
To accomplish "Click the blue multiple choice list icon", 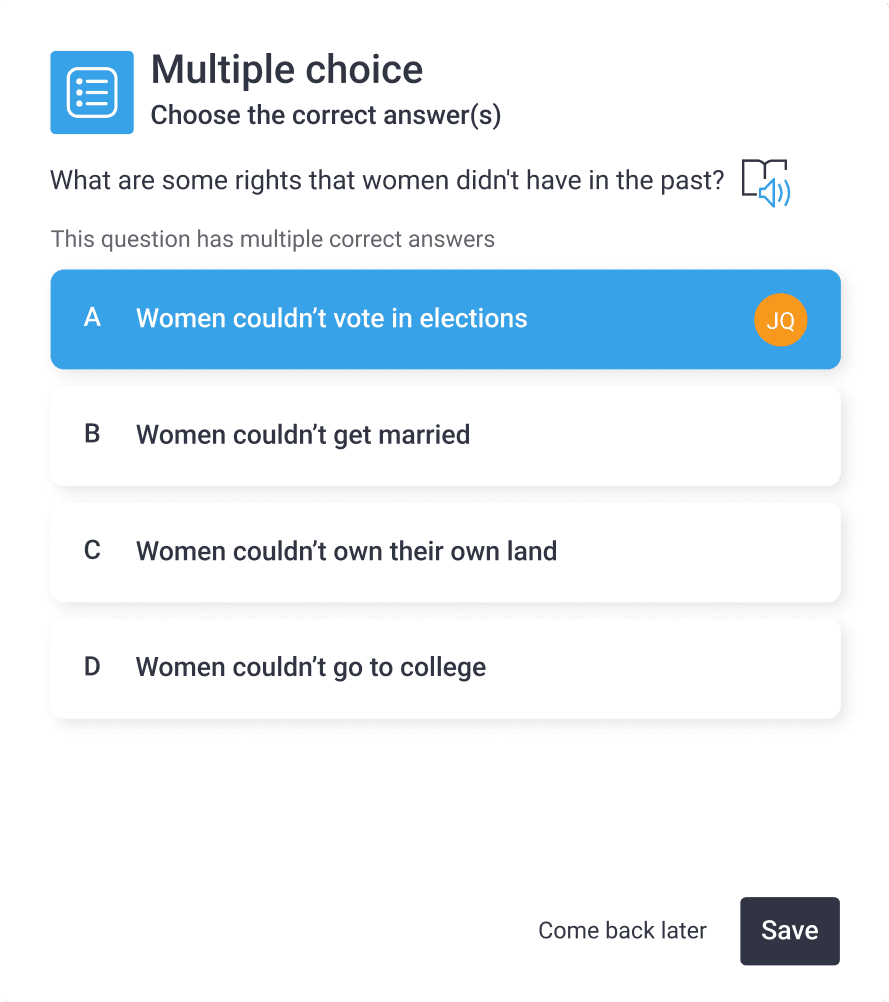I will [x=92, y=92].
